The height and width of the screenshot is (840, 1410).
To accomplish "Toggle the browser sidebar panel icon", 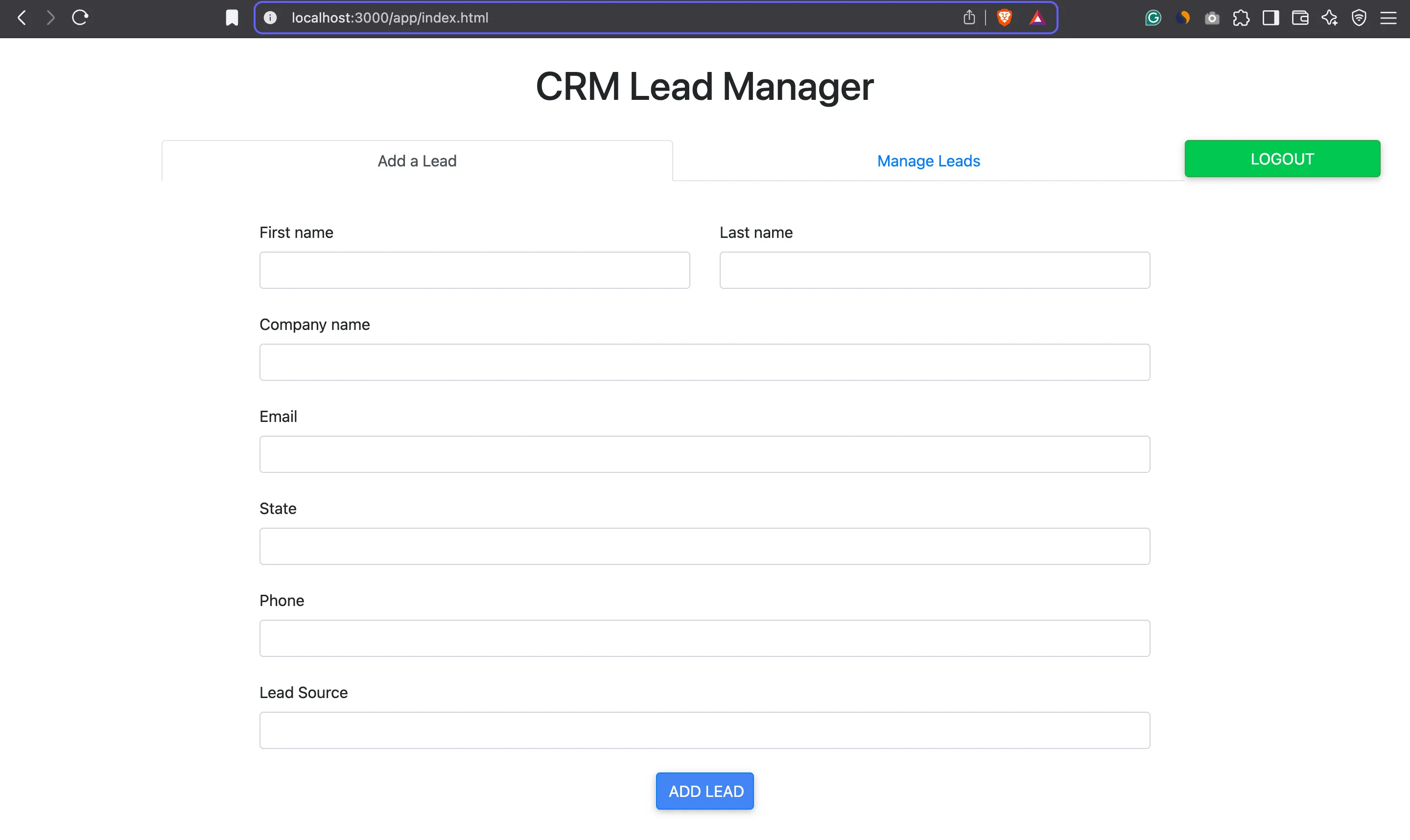I will coord(1270,18).
